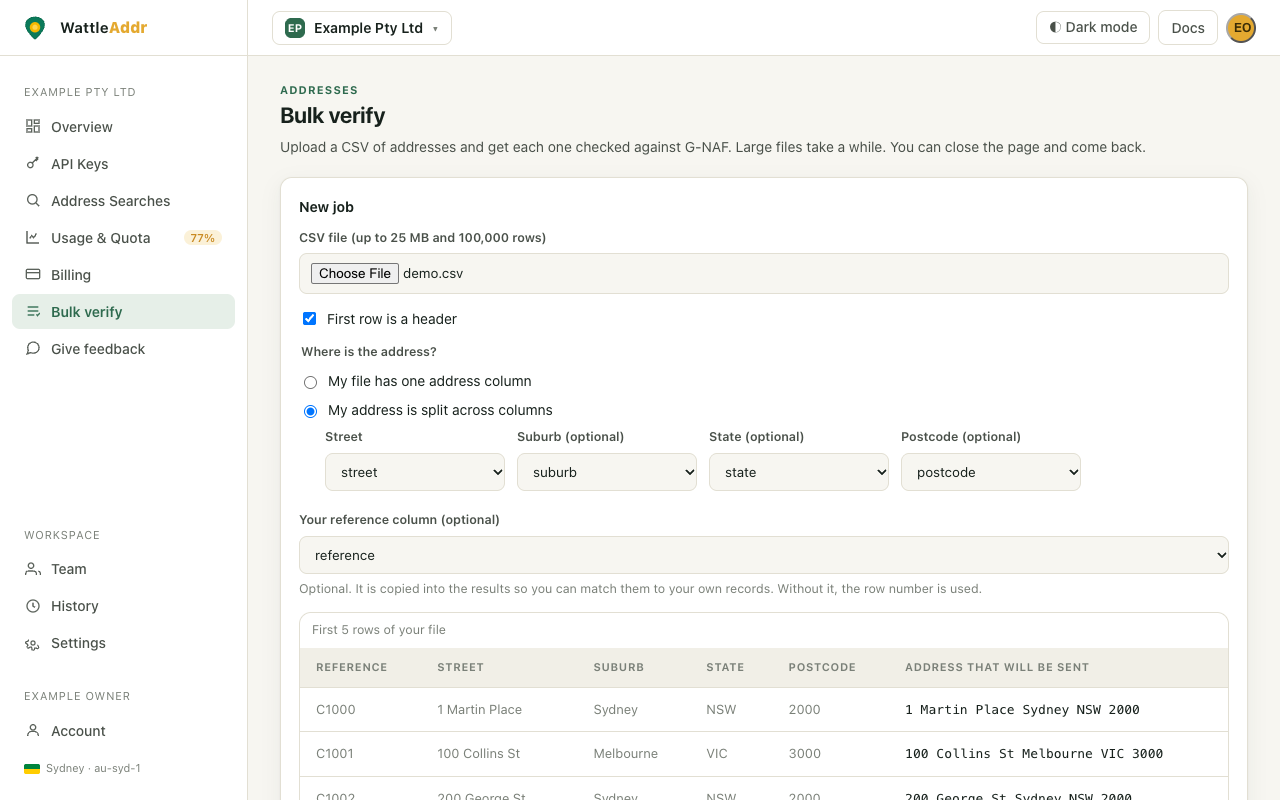This screenshot has height=800, width=1280.
Task: Click the History clock icon
Action: pyautogui.click(x=33, y=606)
